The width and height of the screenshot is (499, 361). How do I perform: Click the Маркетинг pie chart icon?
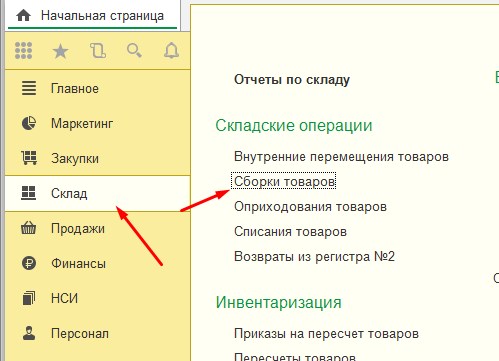29,123
